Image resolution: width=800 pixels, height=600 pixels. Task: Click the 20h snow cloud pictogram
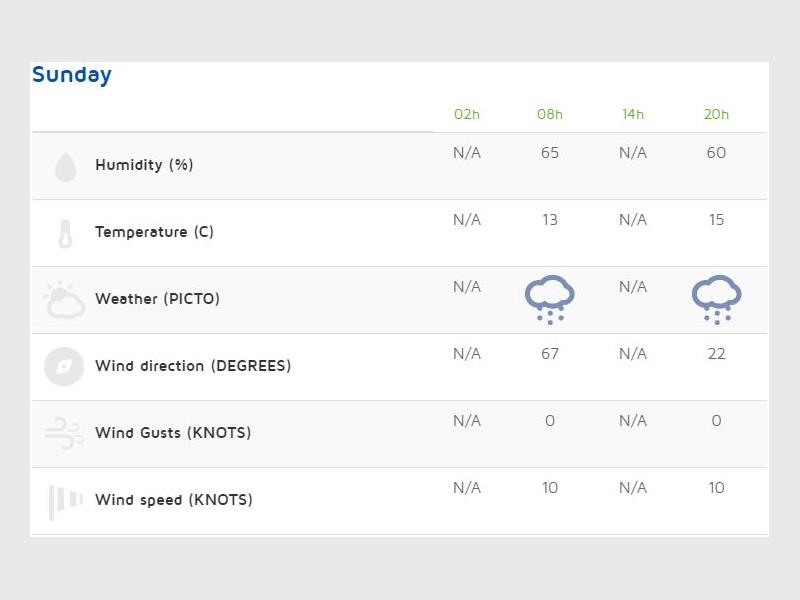(716, 300)
